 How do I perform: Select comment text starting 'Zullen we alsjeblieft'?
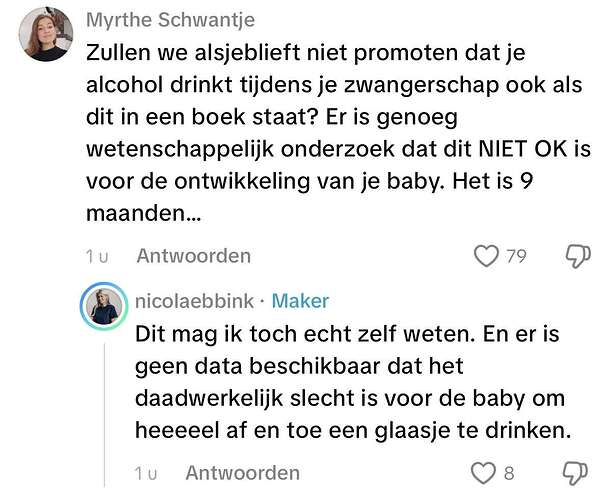[x=338, y=133]
